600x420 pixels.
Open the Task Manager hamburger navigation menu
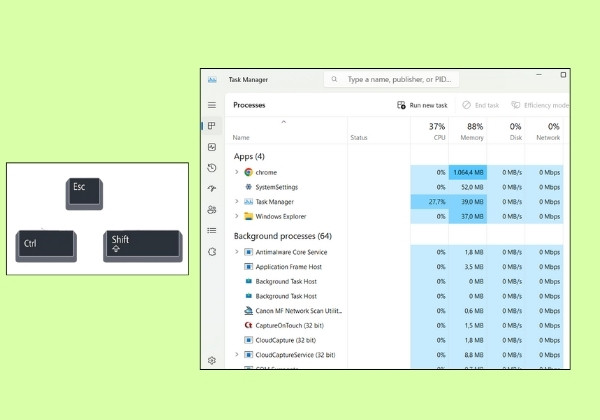tap(212, 105)
